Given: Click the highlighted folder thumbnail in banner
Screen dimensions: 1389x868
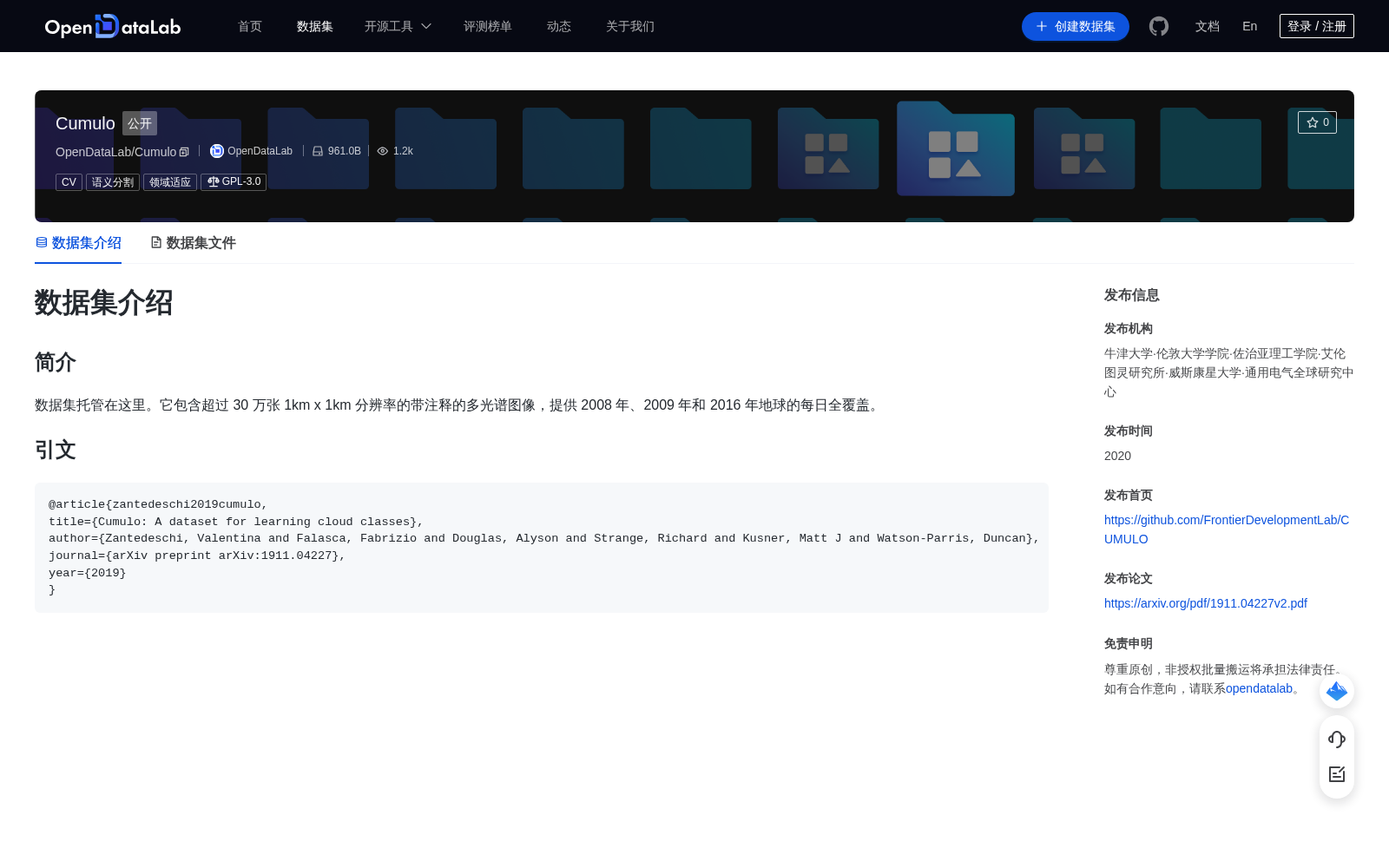Looking at the screenshot, I should click(956, 148).
